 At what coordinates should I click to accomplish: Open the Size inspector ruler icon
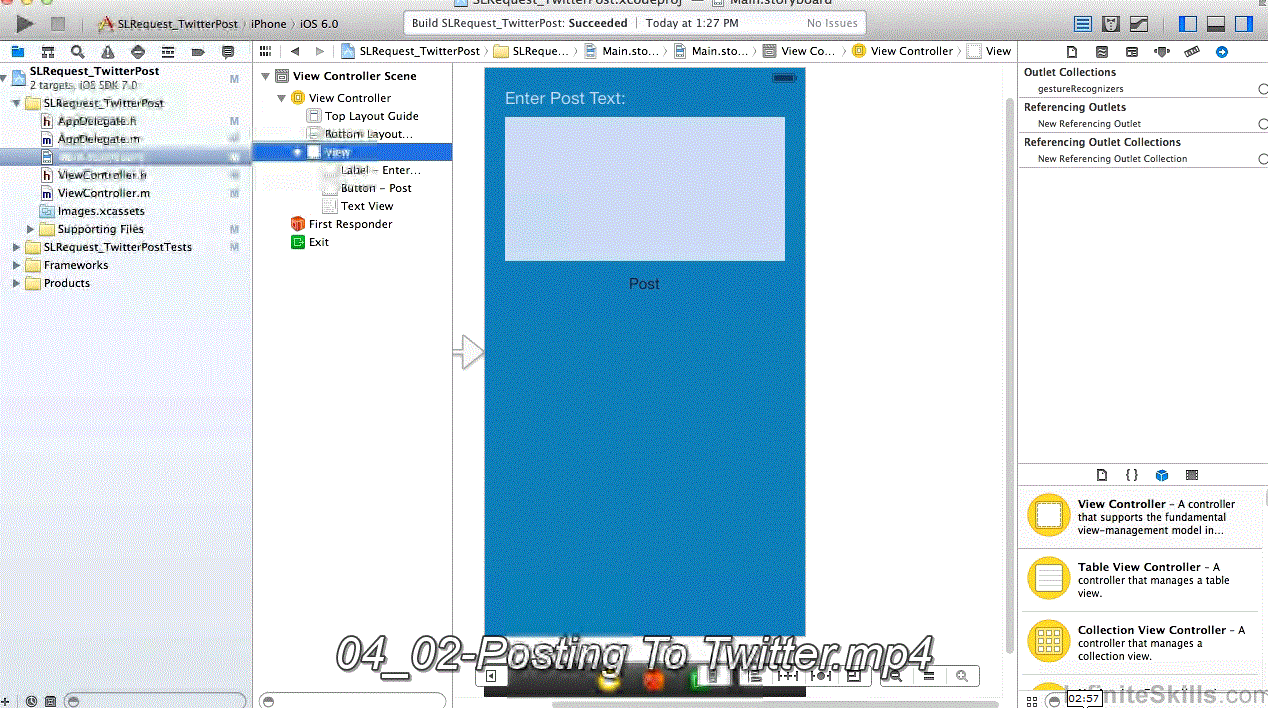click(1191, 52)
